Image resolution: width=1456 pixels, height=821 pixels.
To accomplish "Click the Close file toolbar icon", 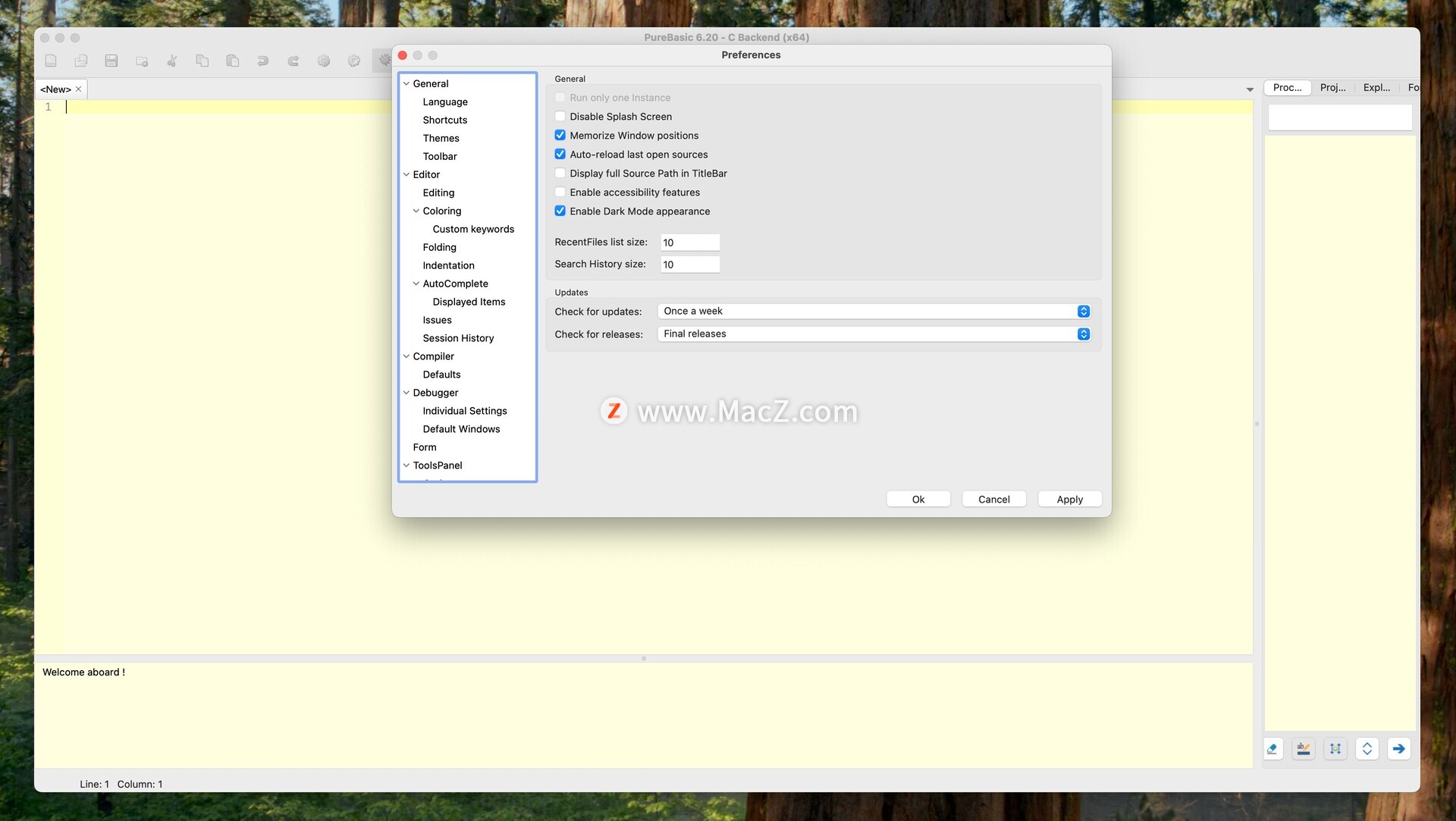I will click(142, 61).
